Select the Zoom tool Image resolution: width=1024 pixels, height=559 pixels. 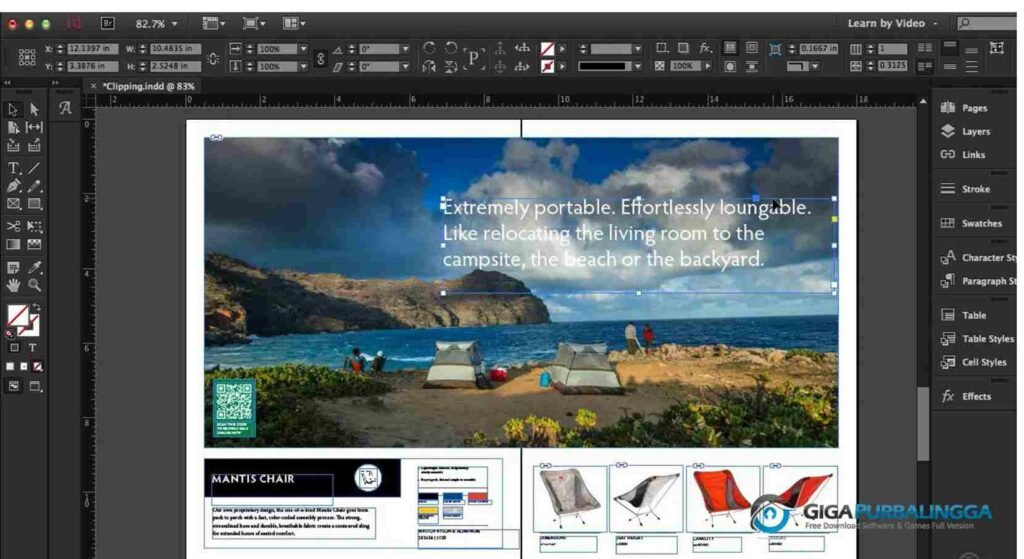pyautogui.click(x=34, y=285)
